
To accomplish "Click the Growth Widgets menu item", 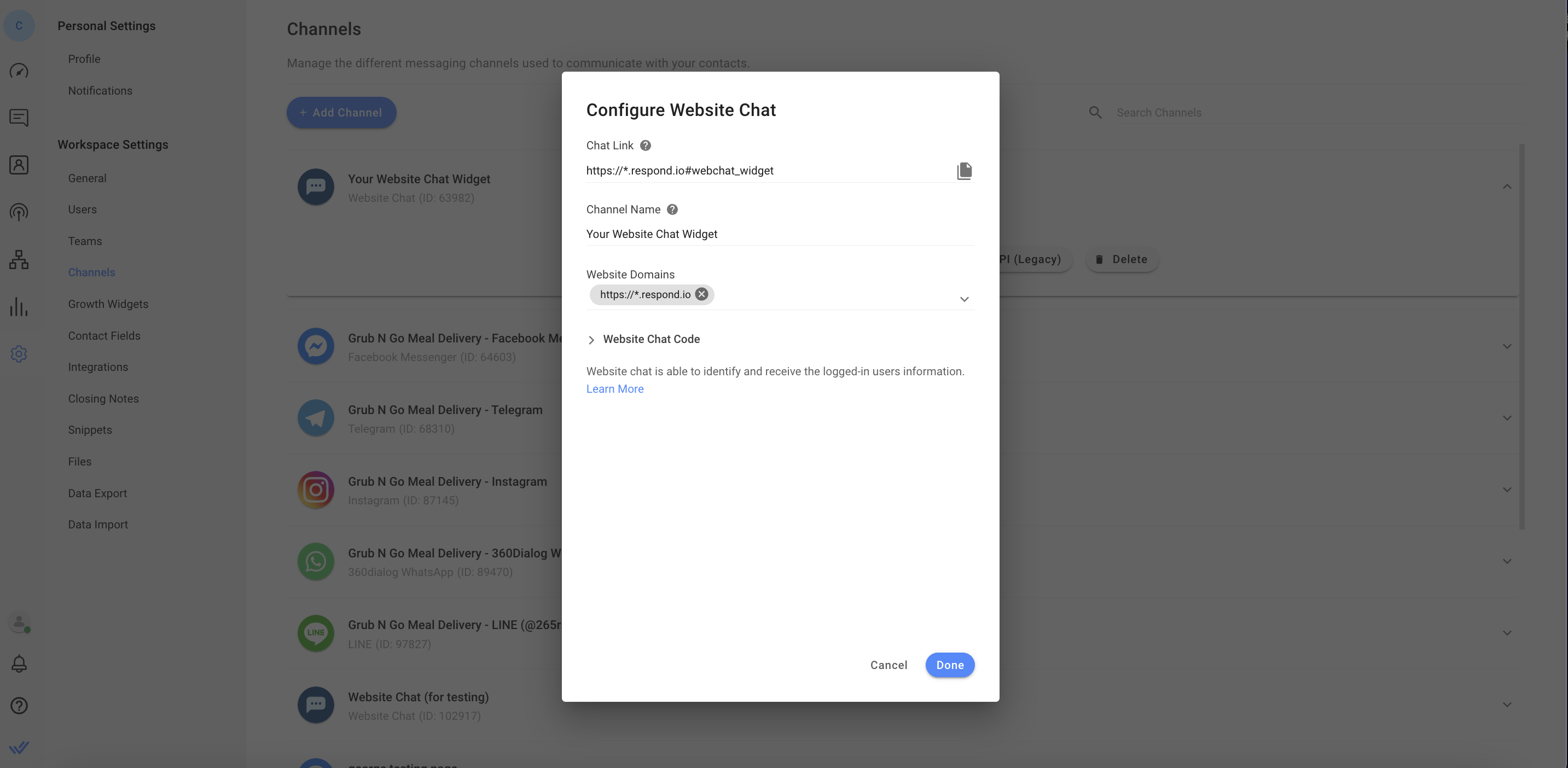I will [107, 304].
